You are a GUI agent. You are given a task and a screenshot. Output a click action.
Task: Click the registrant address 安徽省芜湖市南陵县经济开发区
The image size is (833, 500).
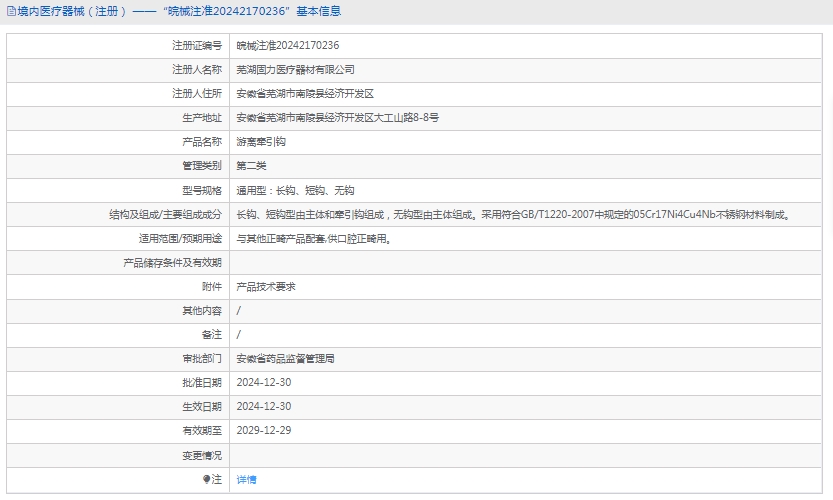tap(305, 94)
